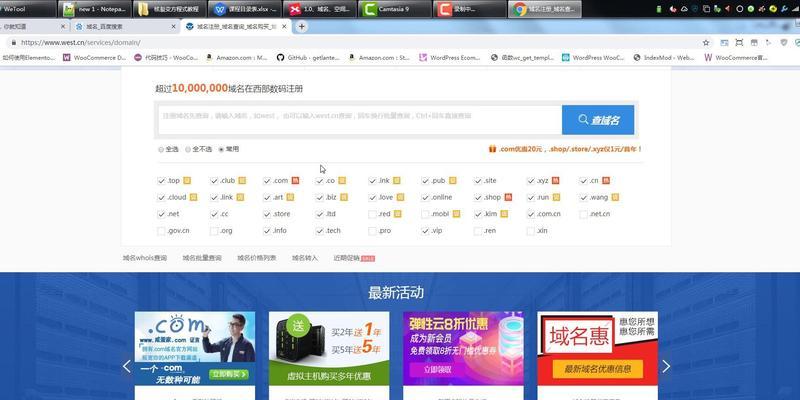The width and height of the screenshot is (800, 400).
Task: Open the 录制中 recorder taskbar item
Action: tap(469, 9)
